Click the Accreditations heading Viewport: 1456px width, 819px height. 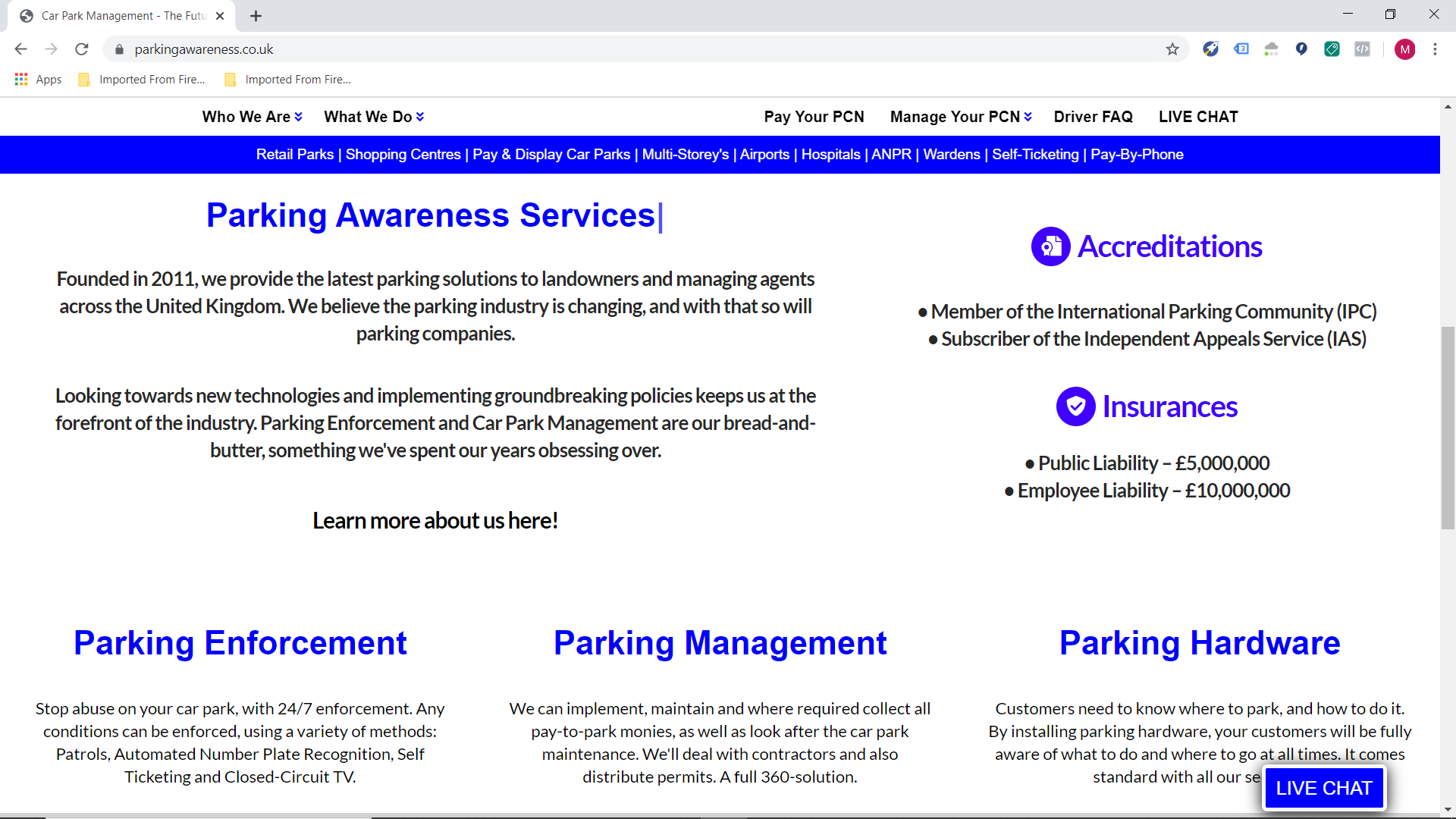point(1169,246)
